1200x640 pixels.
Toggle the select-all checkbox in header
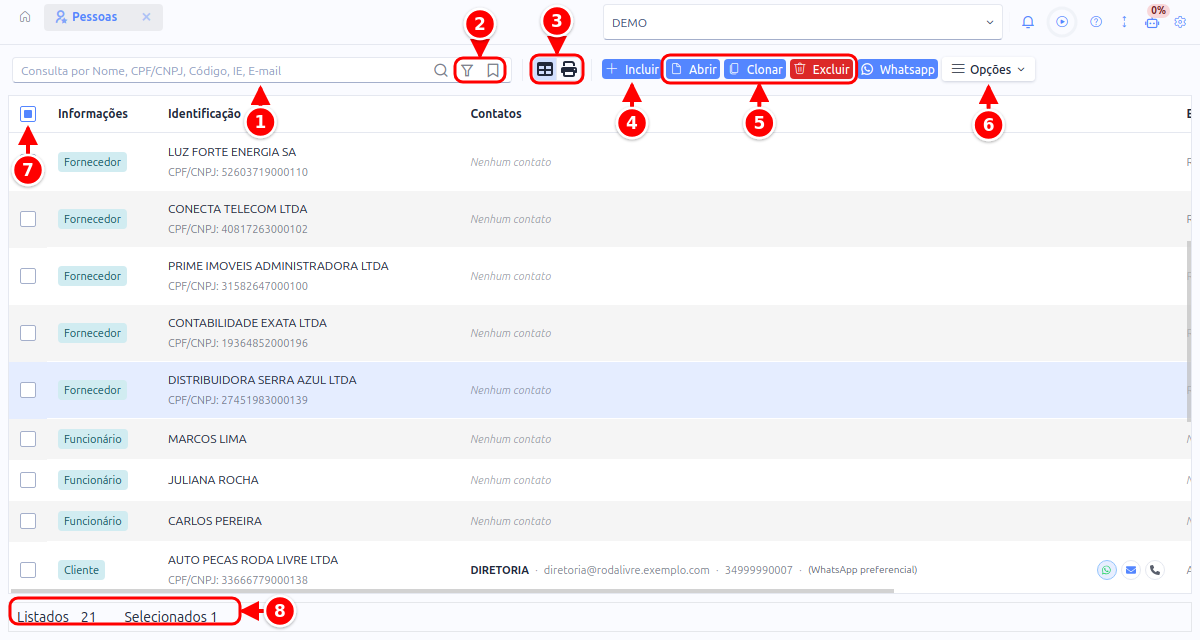pyautogui.click(x=28, y=114)
